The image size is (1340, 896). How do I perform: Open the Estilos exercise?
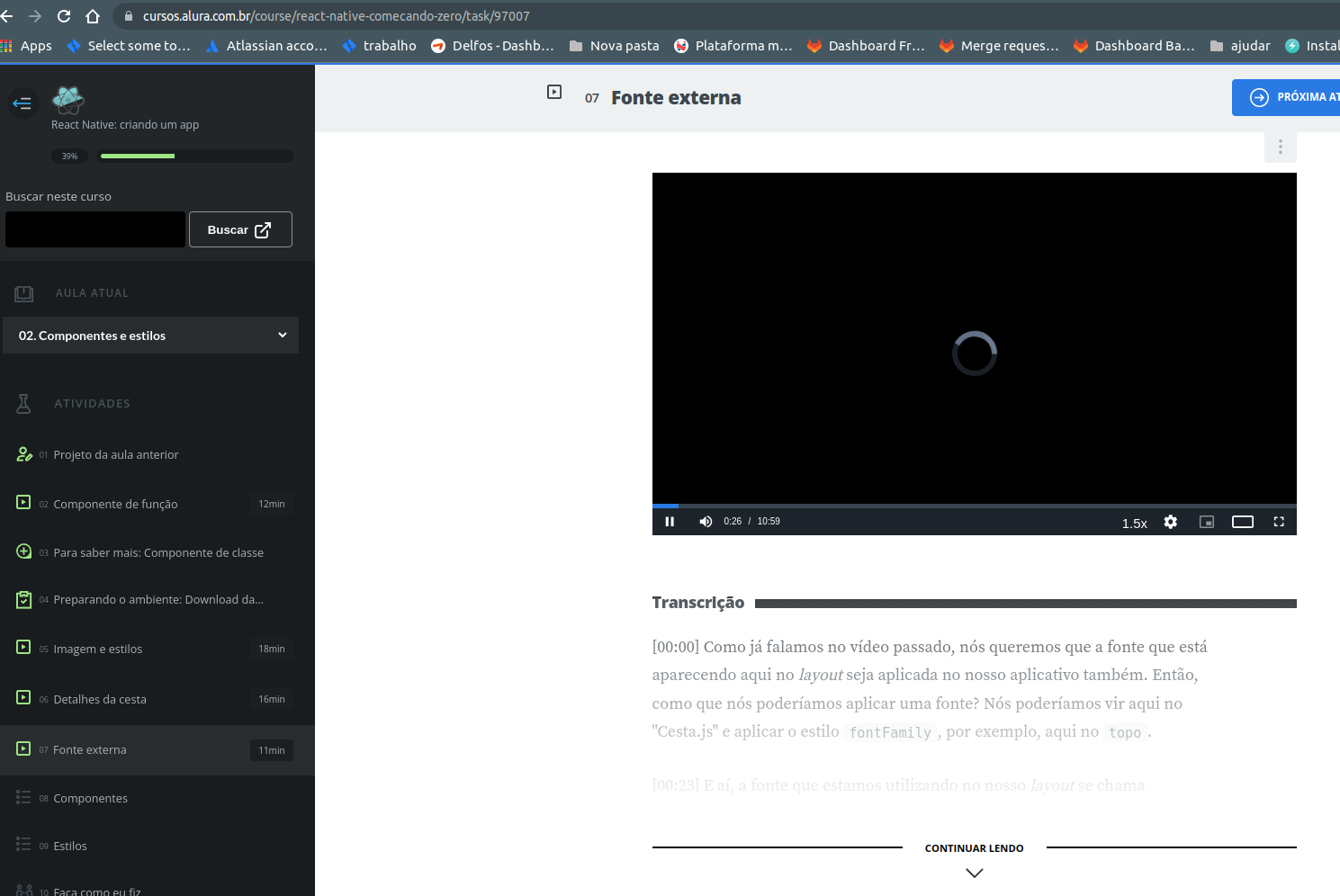tap(70, 846)
